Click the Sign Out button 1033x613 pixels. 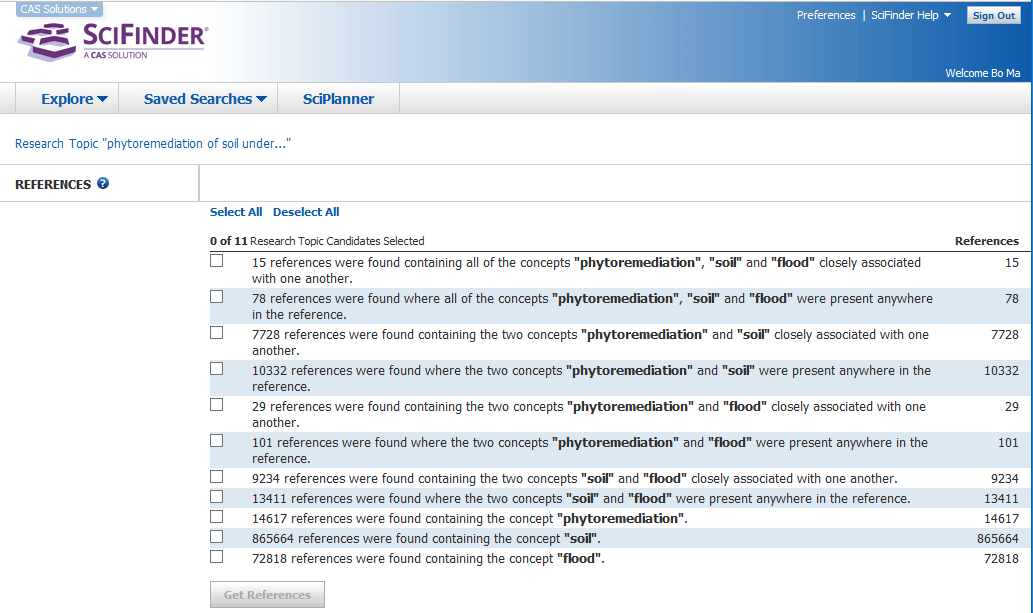click(x=993, y=15)
